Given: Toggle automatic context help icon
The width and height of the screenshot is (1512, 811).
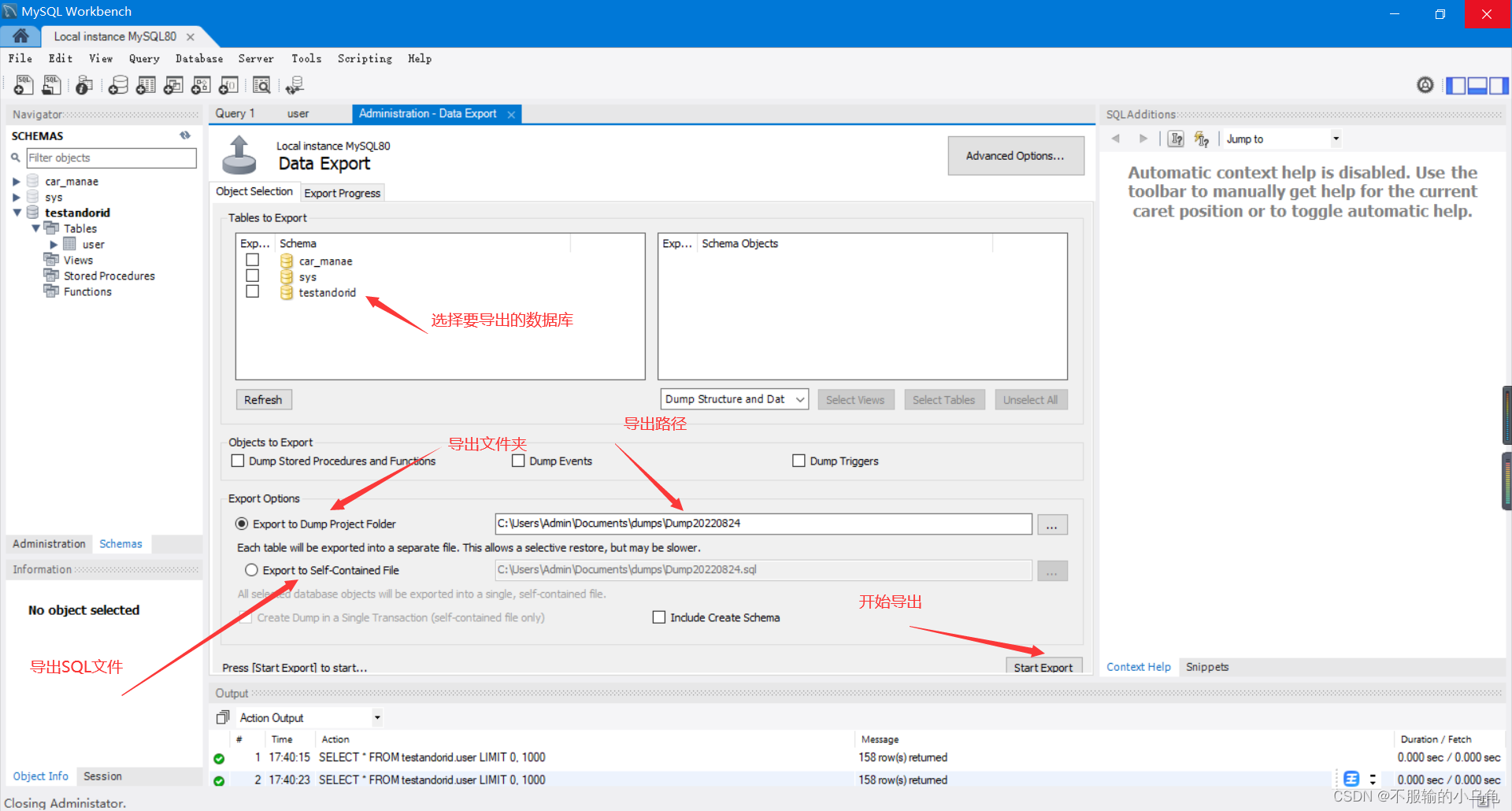Looking at the screenshot, I should point(1201,139).
